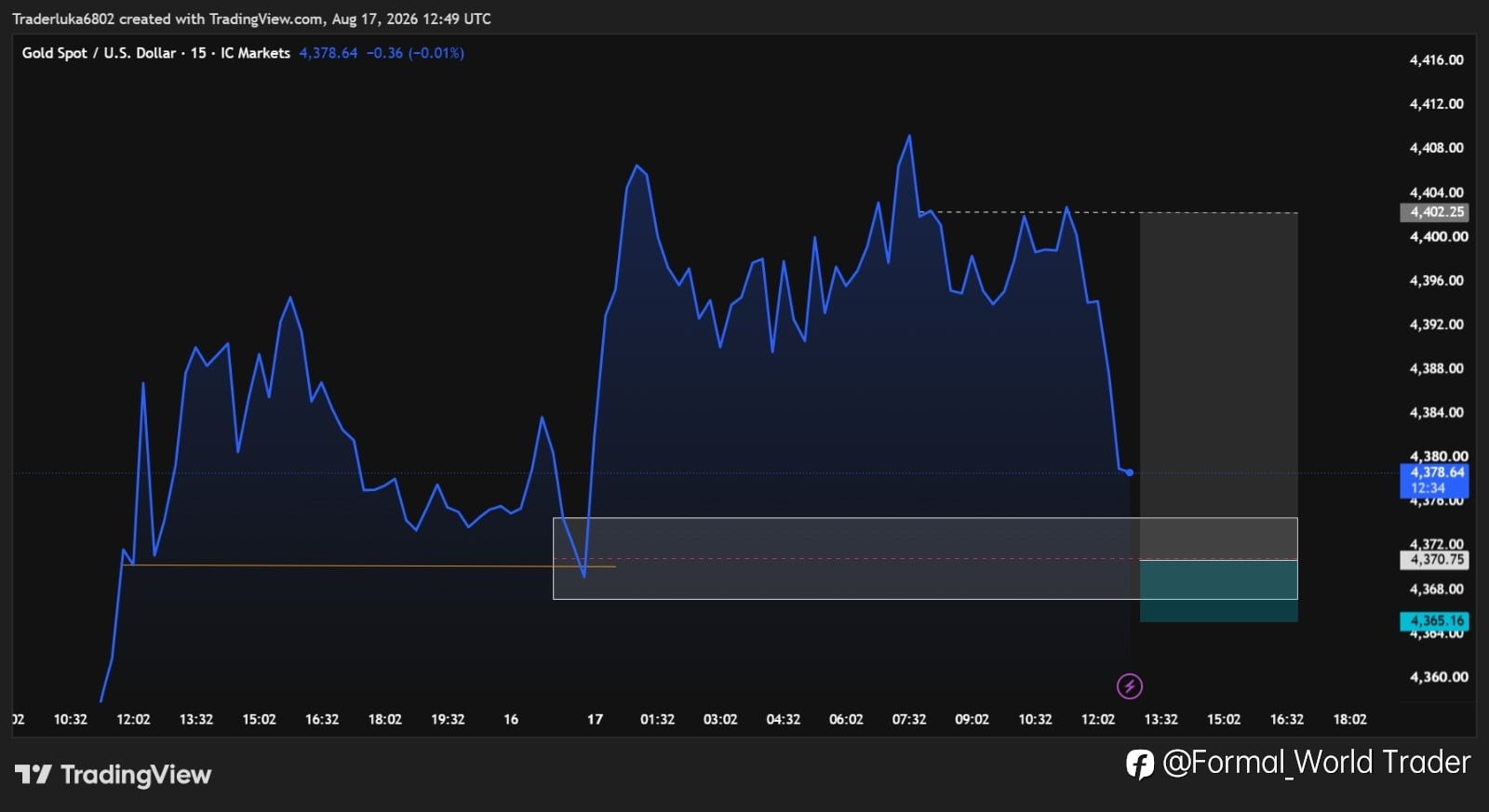Click the 4,372.00 price axis label
This screenshot has width=1489, height=812.
click(1437, 544)
